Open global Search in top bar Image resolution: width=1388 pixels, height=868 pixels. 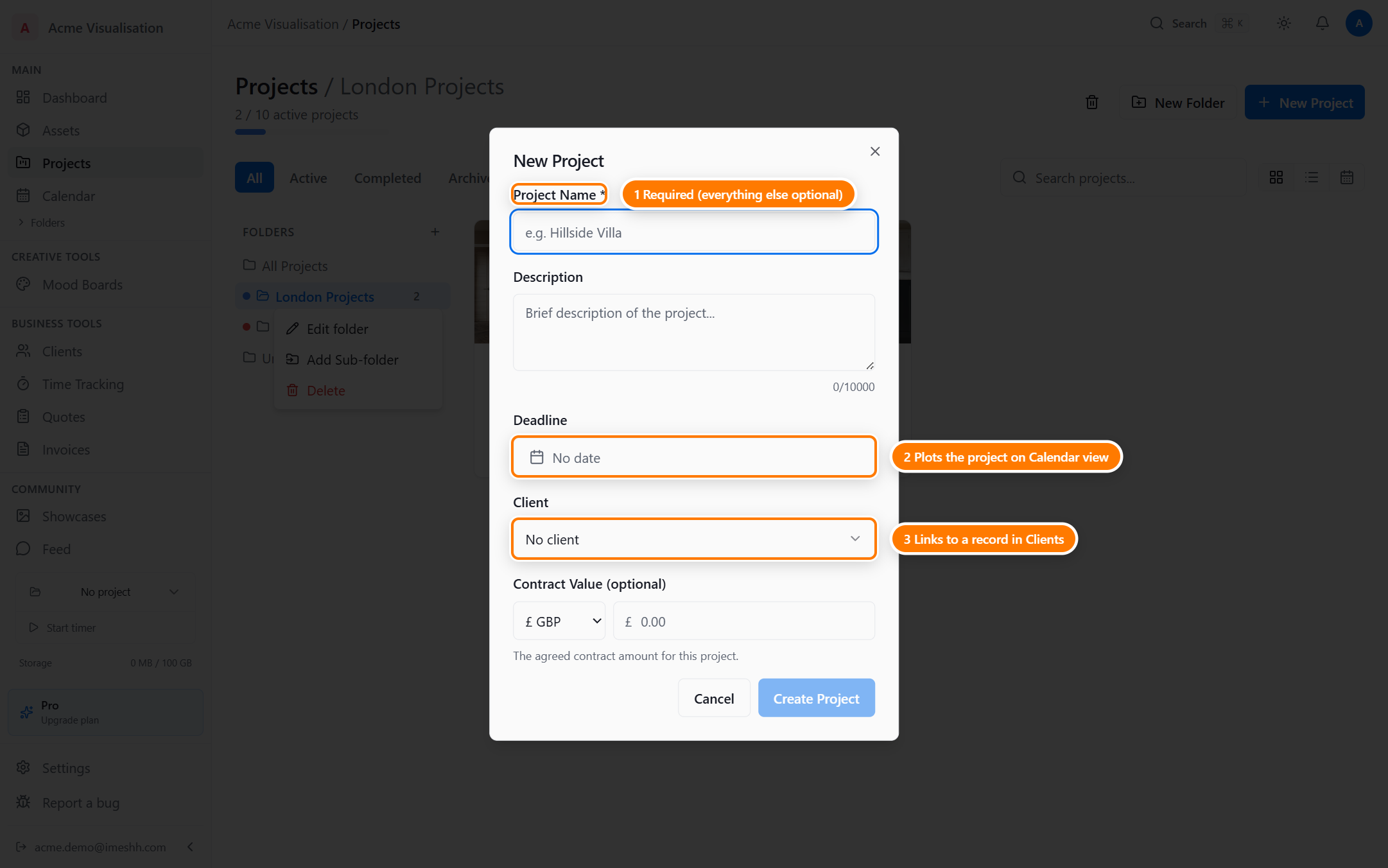click(1198, 23)
